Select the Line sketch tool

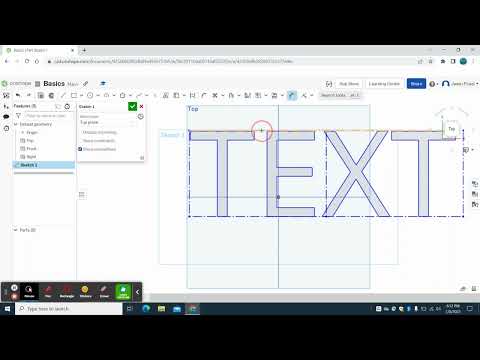(63, 95)
